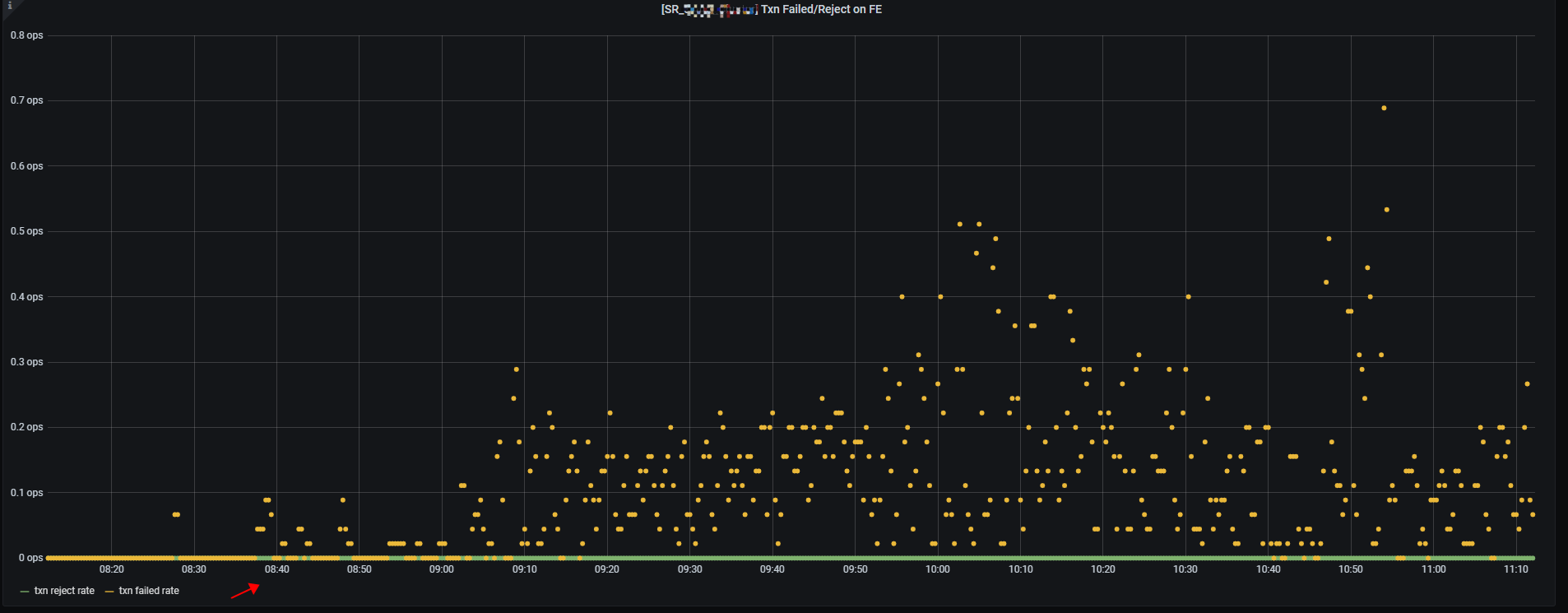The image size is (1568, 613).
Task: Click the 08:20 time axis label
Action: coord(112,569)
